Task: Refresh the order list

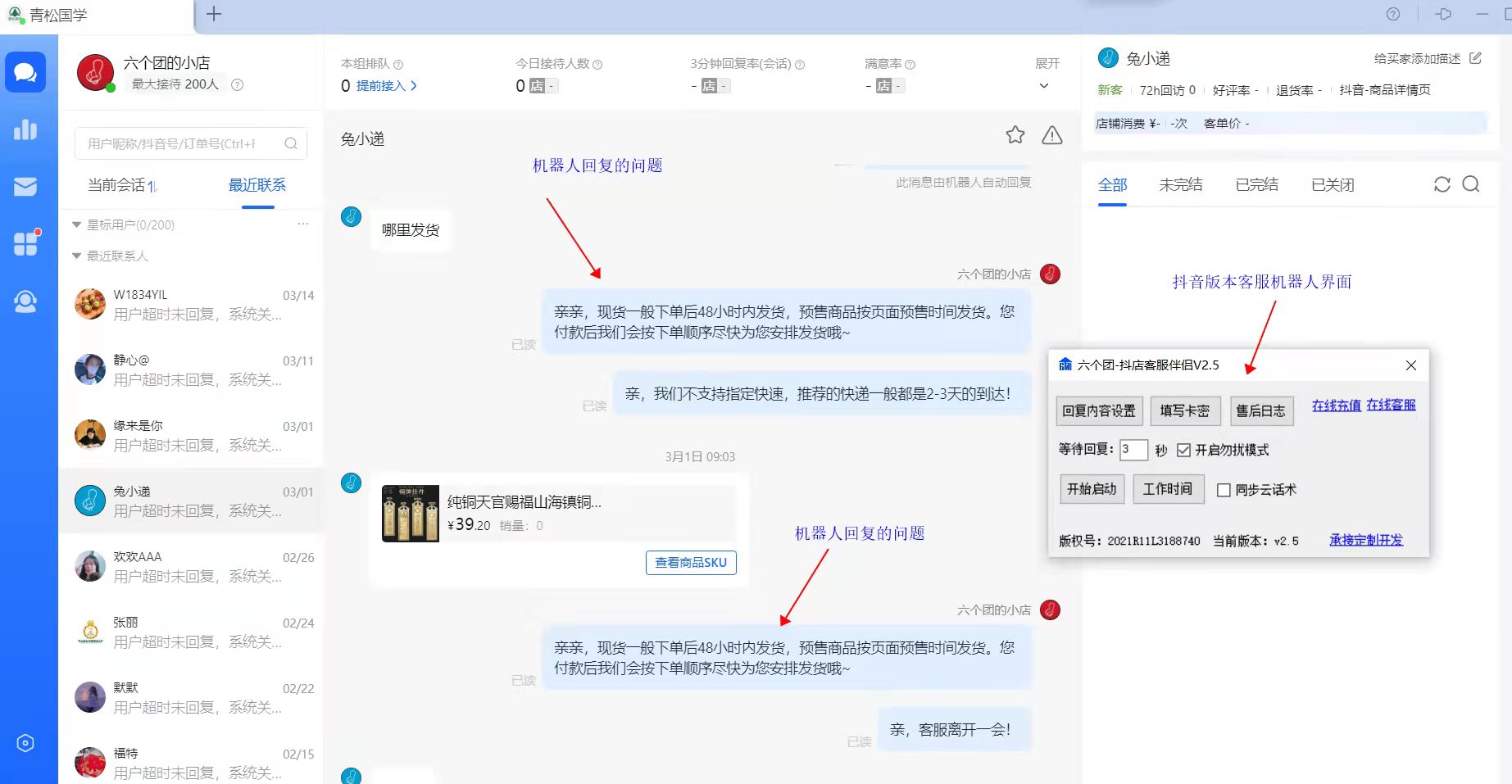Action: [1442, 184]
